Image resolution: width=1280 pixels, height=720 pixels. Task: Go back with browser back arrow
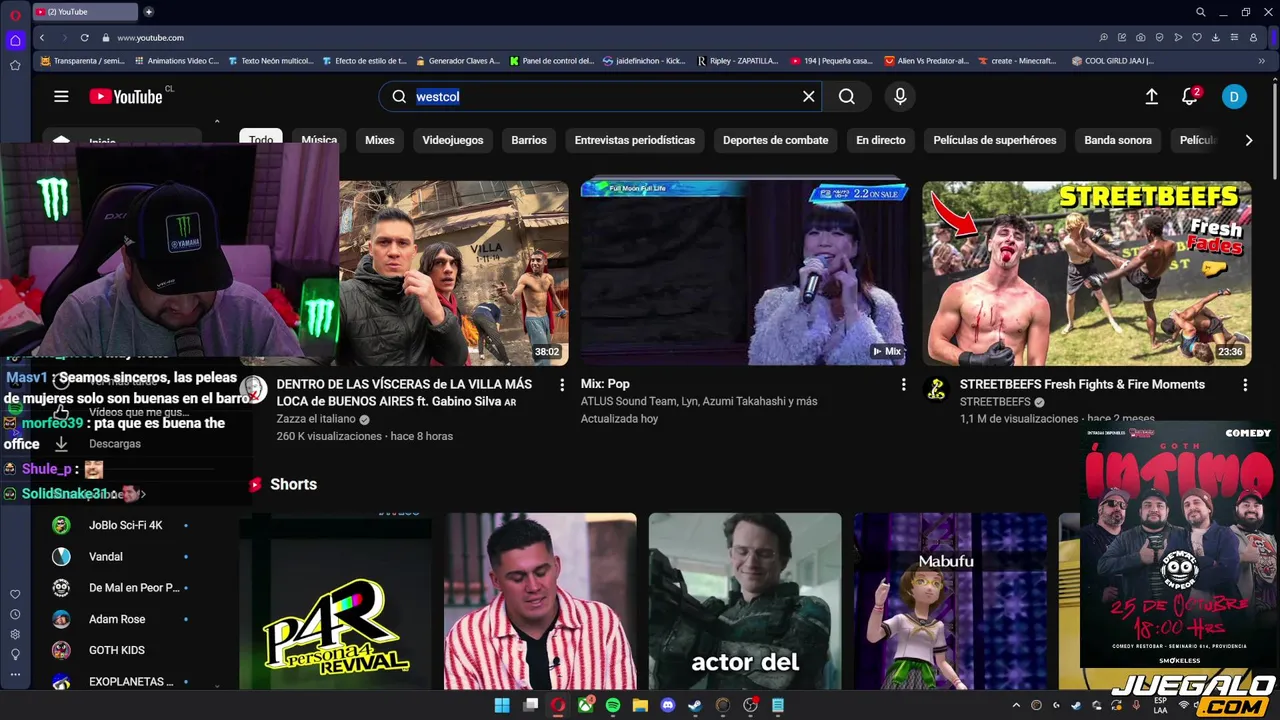tap(42, 38)
